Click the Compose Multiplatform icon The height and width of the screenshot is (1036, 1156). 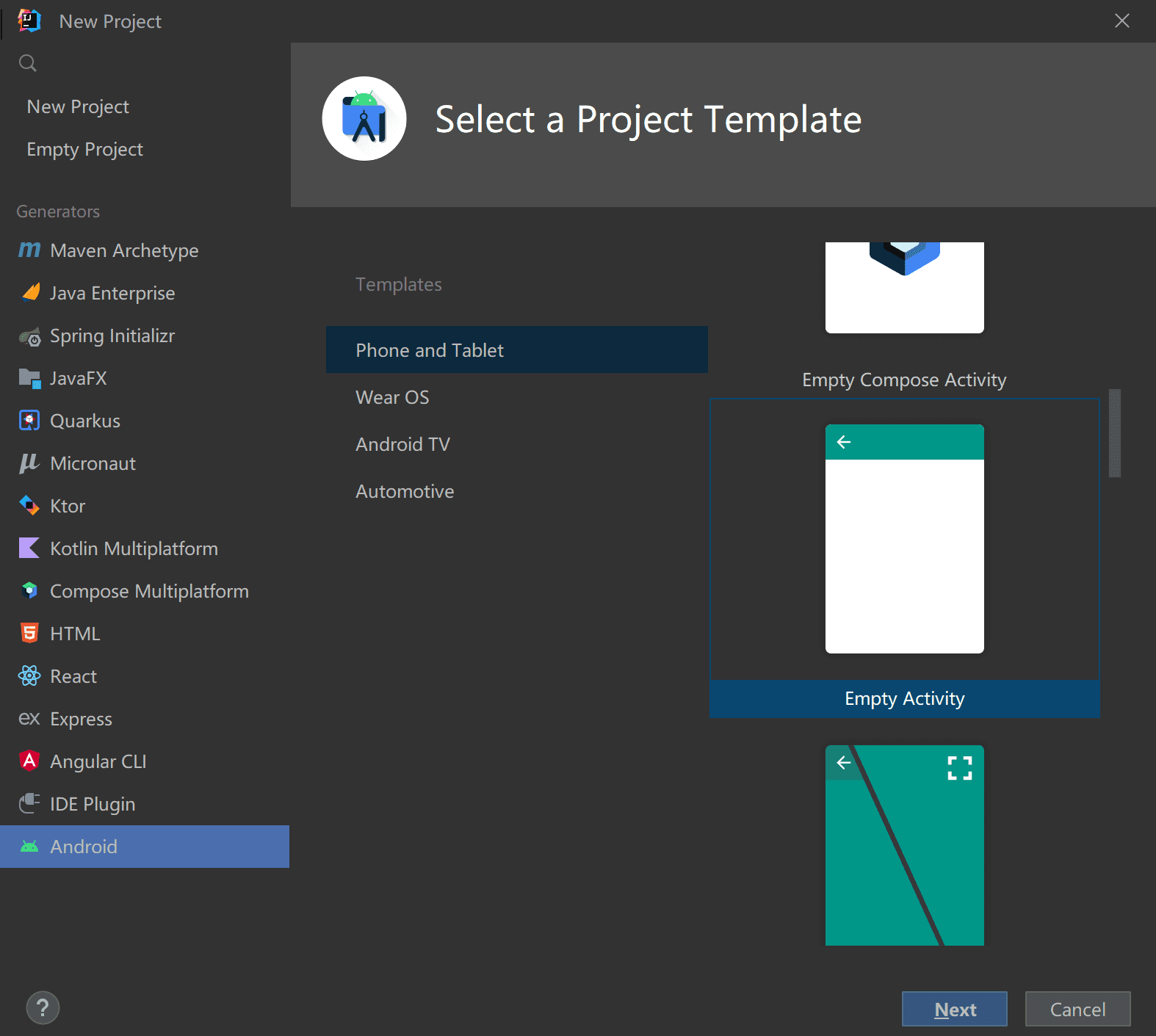click(x=29, y=590)
